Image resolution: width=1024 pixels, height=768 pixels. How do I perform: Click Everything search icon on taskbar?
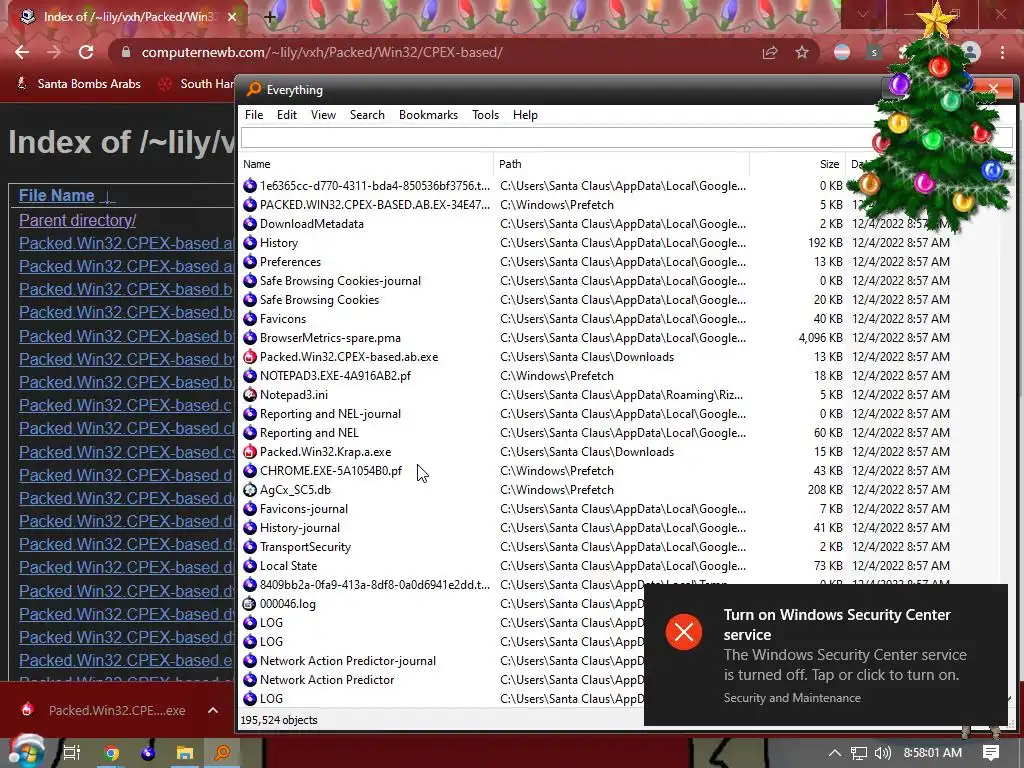click(222, 753)
